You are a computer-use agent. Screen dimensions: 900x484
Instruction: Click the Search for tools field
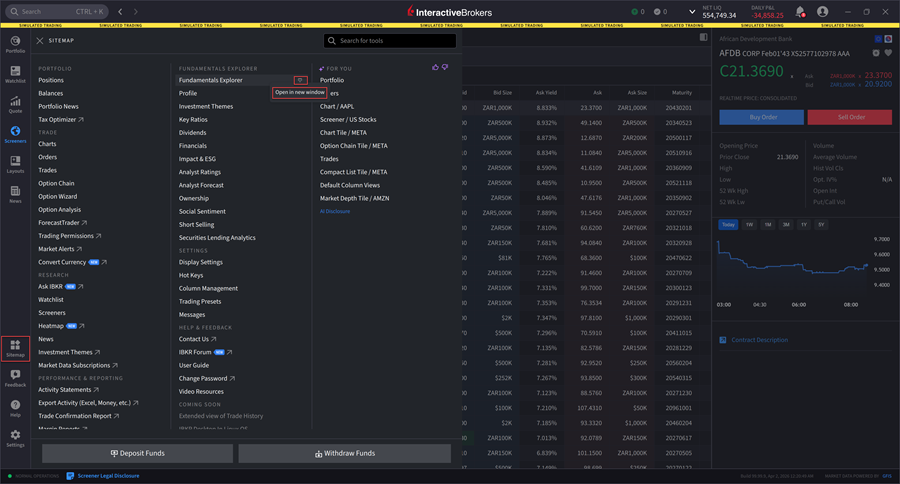tap(390, 41)
